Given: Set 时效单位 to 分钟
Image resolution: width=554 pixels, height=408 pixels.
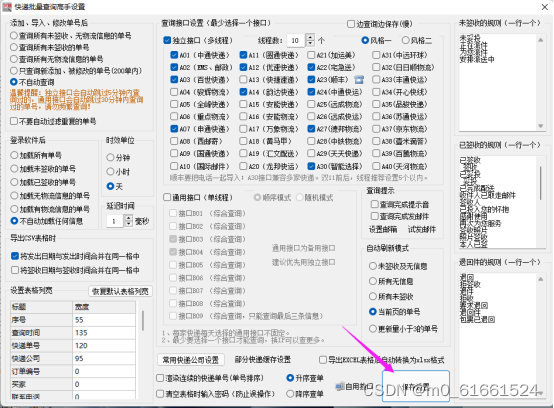Looking at the screenshot, I should point(110,158).
